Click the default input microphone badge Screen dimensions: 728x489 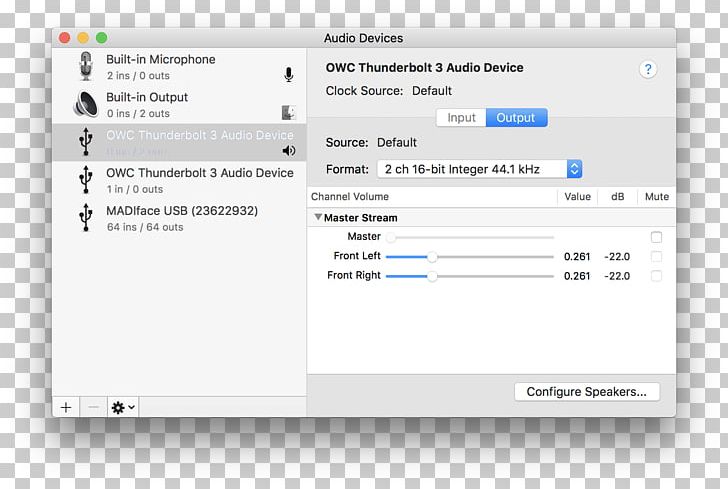point(289,75)
